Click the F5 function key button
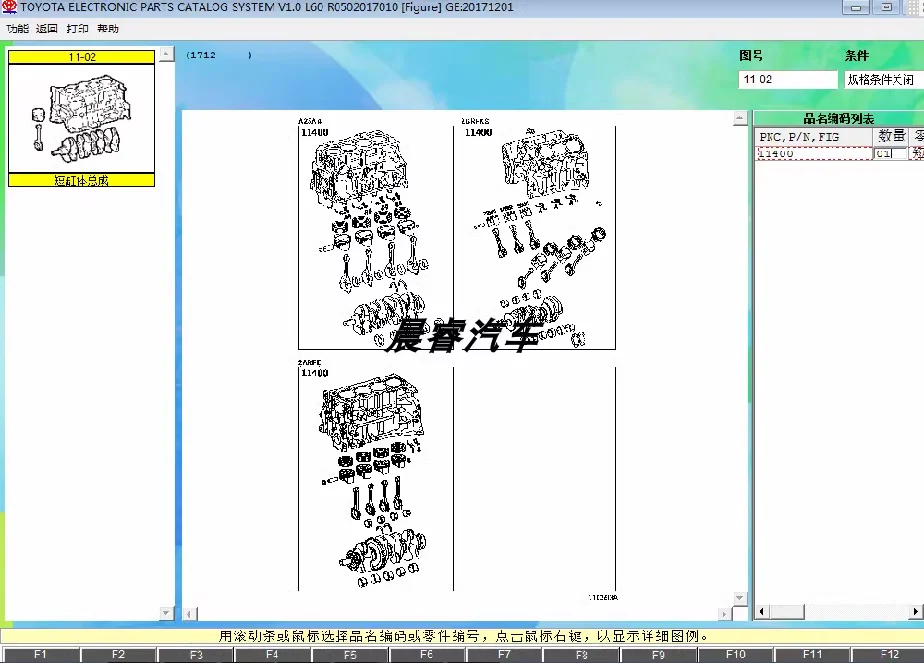924x663 pixels. point(350,655)
